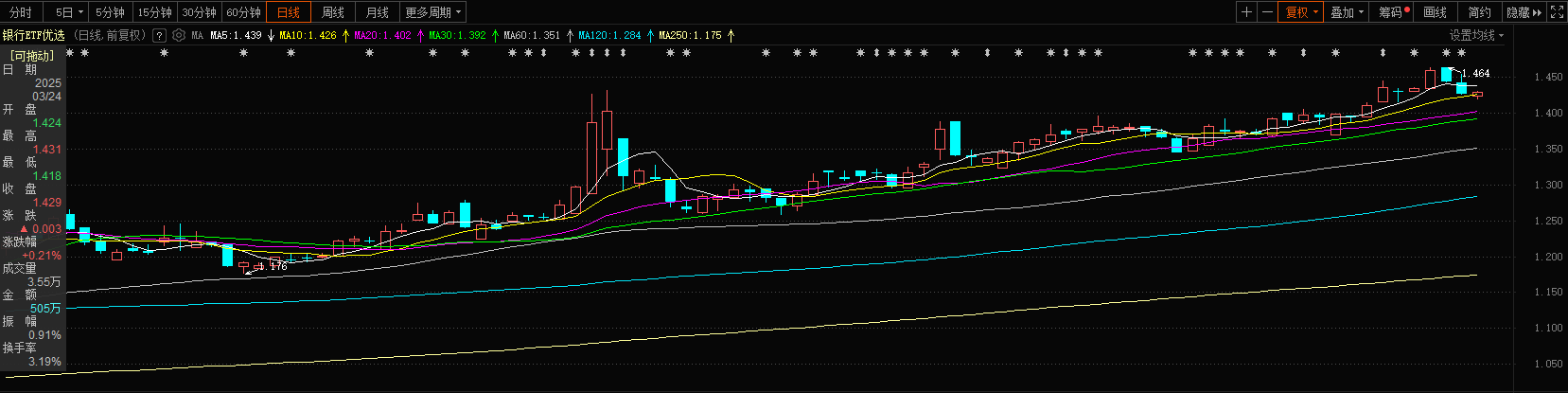Switch to the 周线 weekly tab
This screenshot has width=1568, height=393.
[x=333, y=12]
